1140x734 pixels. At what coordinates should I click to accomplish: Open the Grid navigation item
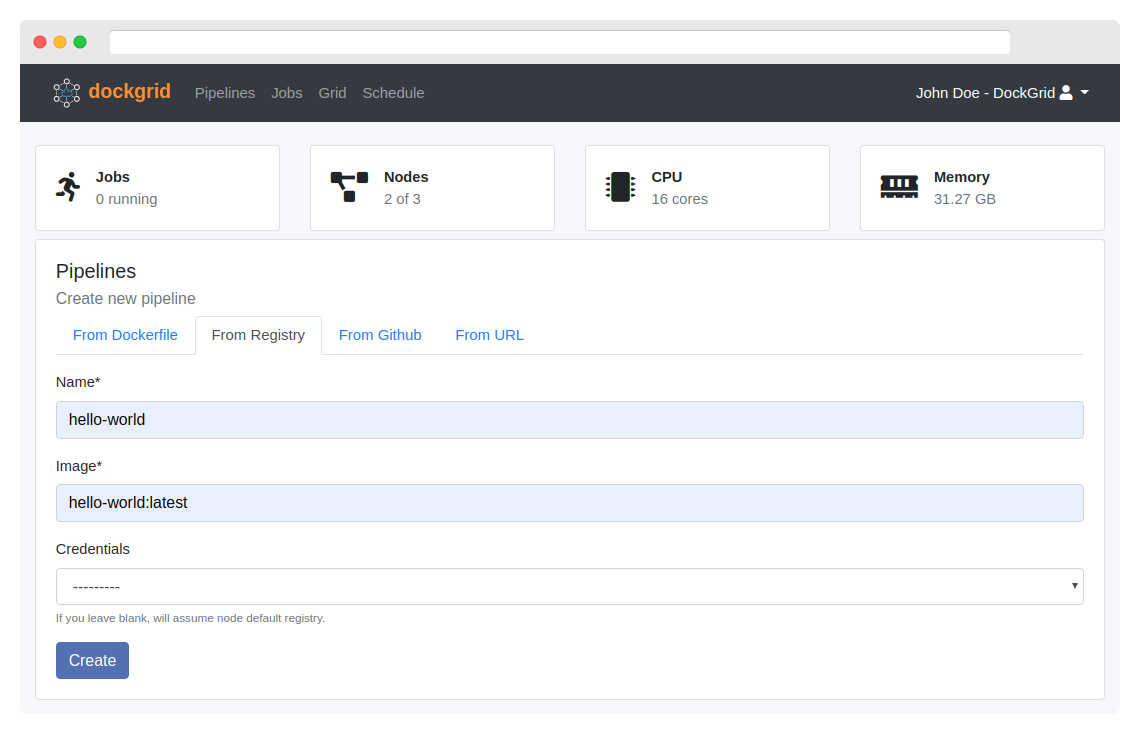pos(332,93)
